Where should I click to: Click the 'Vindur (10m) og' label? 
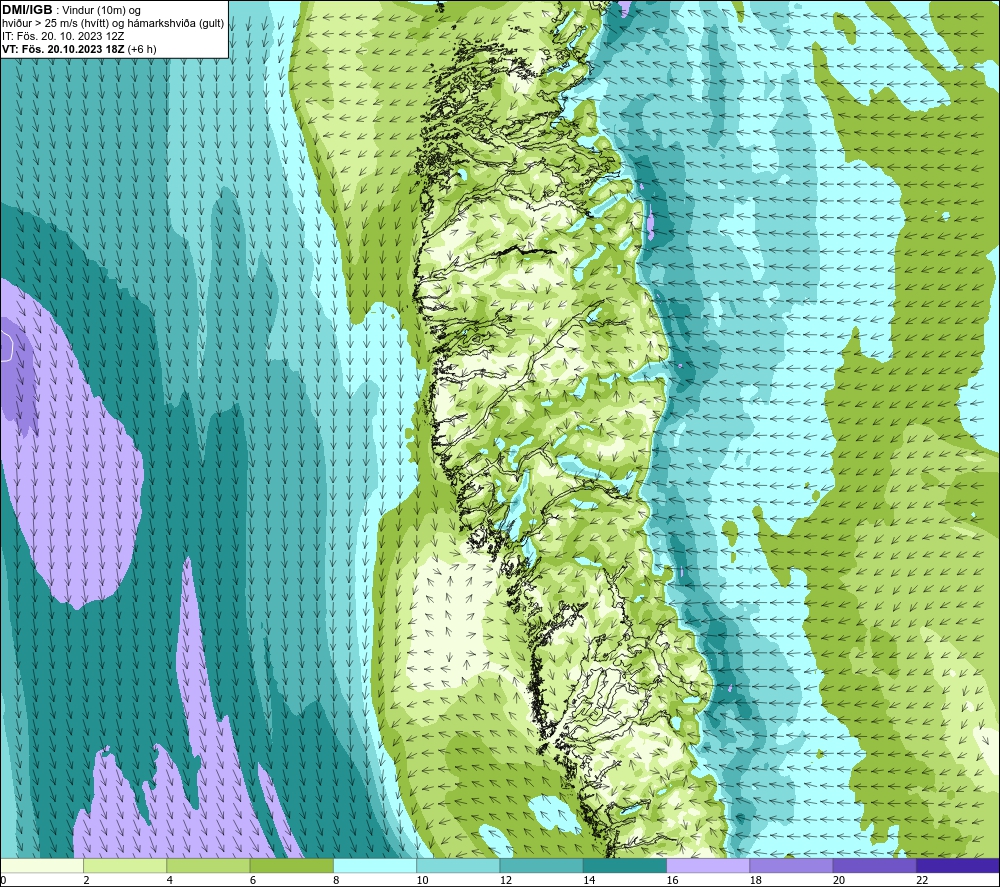101,11
